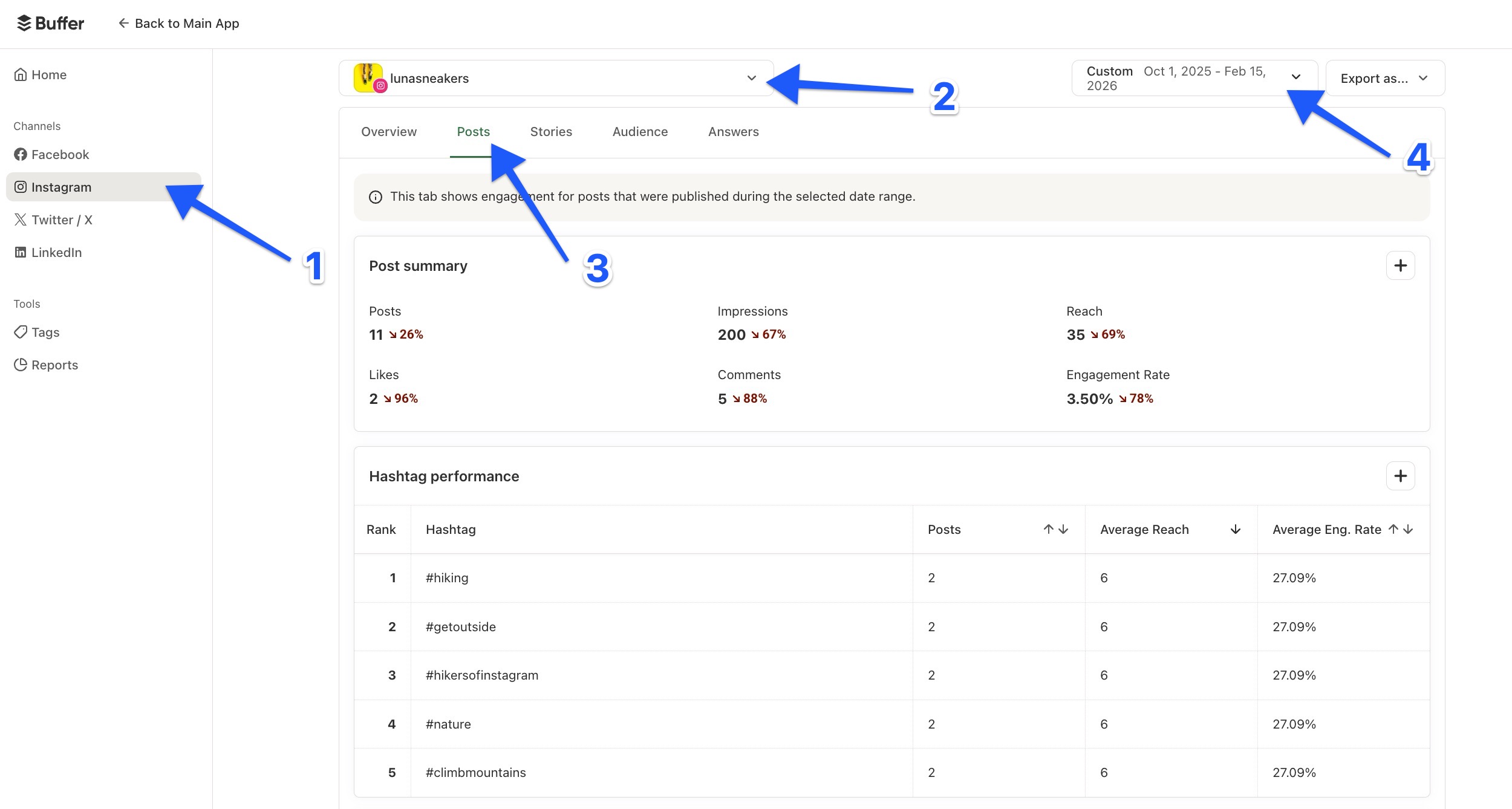
Task: Click the Comments value 5
Action: 722,398
